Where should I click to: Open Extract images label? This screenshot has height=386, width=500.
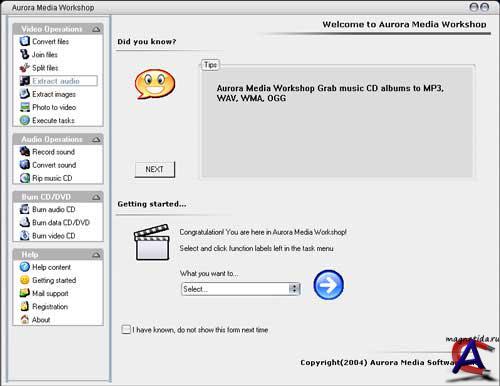tap(54, 94)
